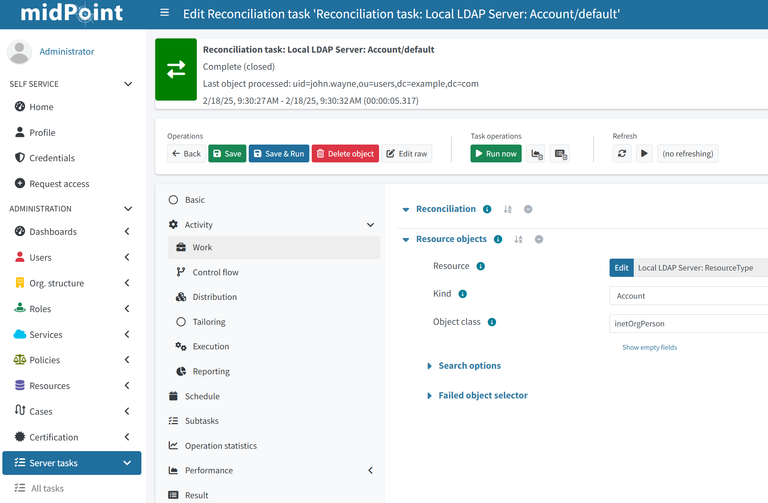The width and height of the screenshot is (768, 503).
Task: Click the Resources database icon
Action: (20, 385)
